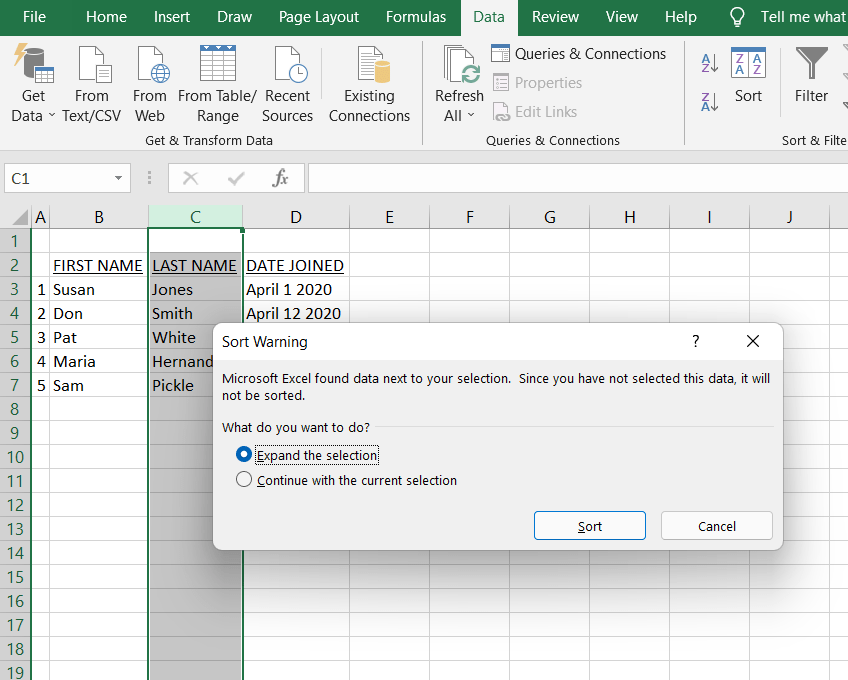Screen dimensions: 848x680
Task: Open the Page Layout tab
Action: pos(319,17)
